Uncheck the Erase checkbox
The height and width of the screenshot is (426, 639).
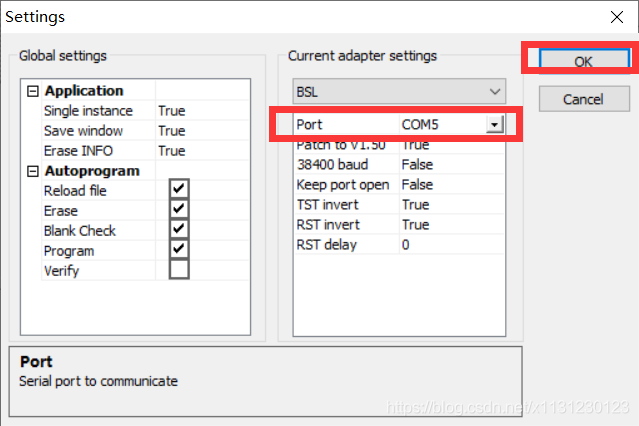click(x=179, y=210)
